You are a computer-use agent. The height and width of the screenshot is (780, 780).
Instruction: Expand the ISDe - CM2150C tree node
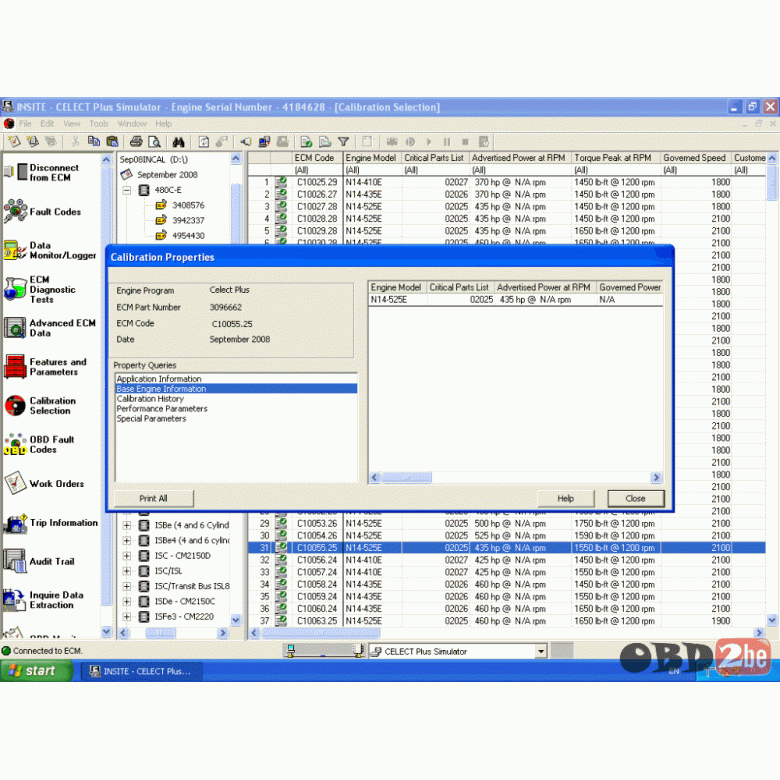point(127,601)
